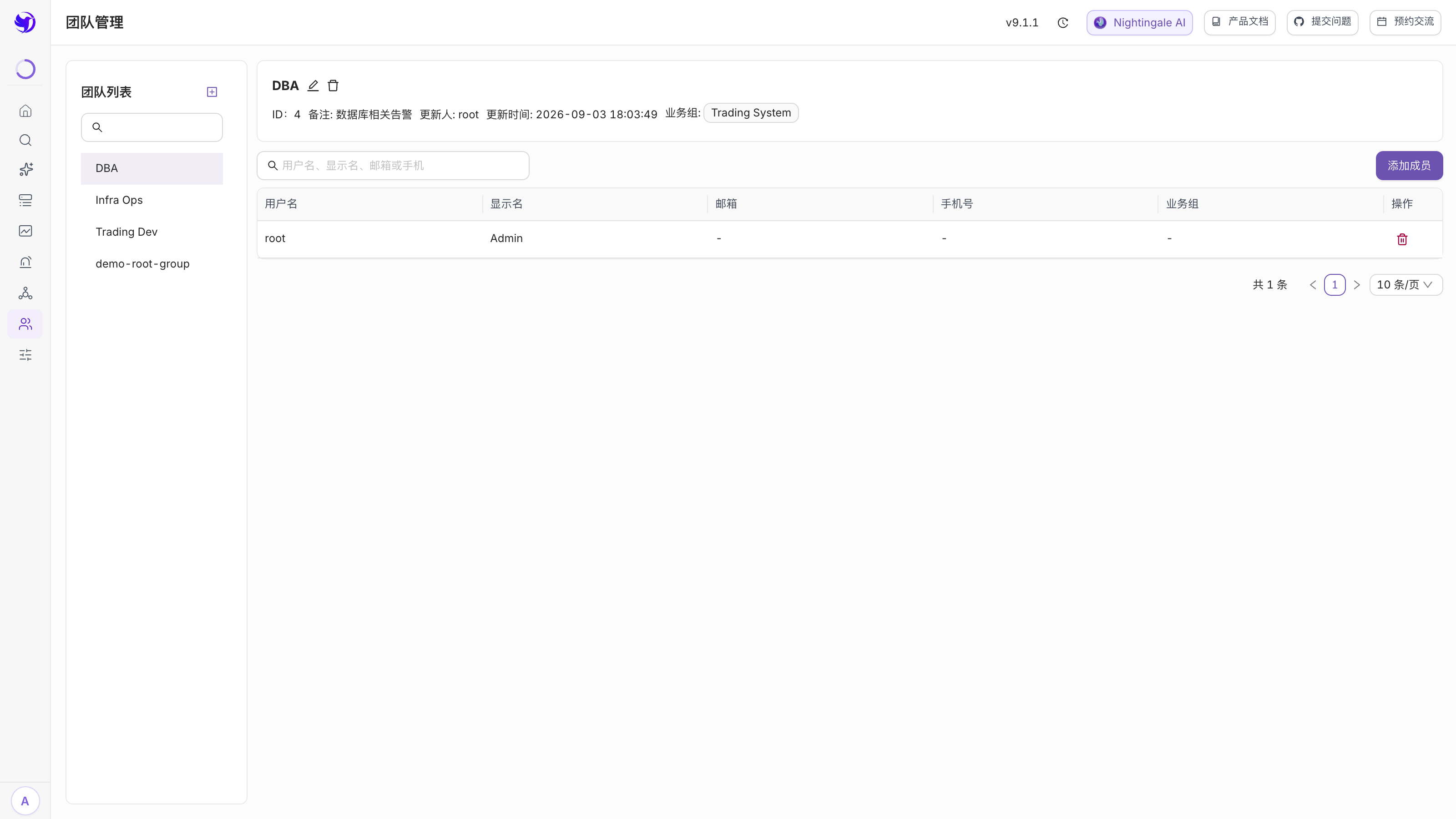Click the Trading System business group tag
Screen dimensions: 1456x819
pyautogui.click(x=751, y=113)
